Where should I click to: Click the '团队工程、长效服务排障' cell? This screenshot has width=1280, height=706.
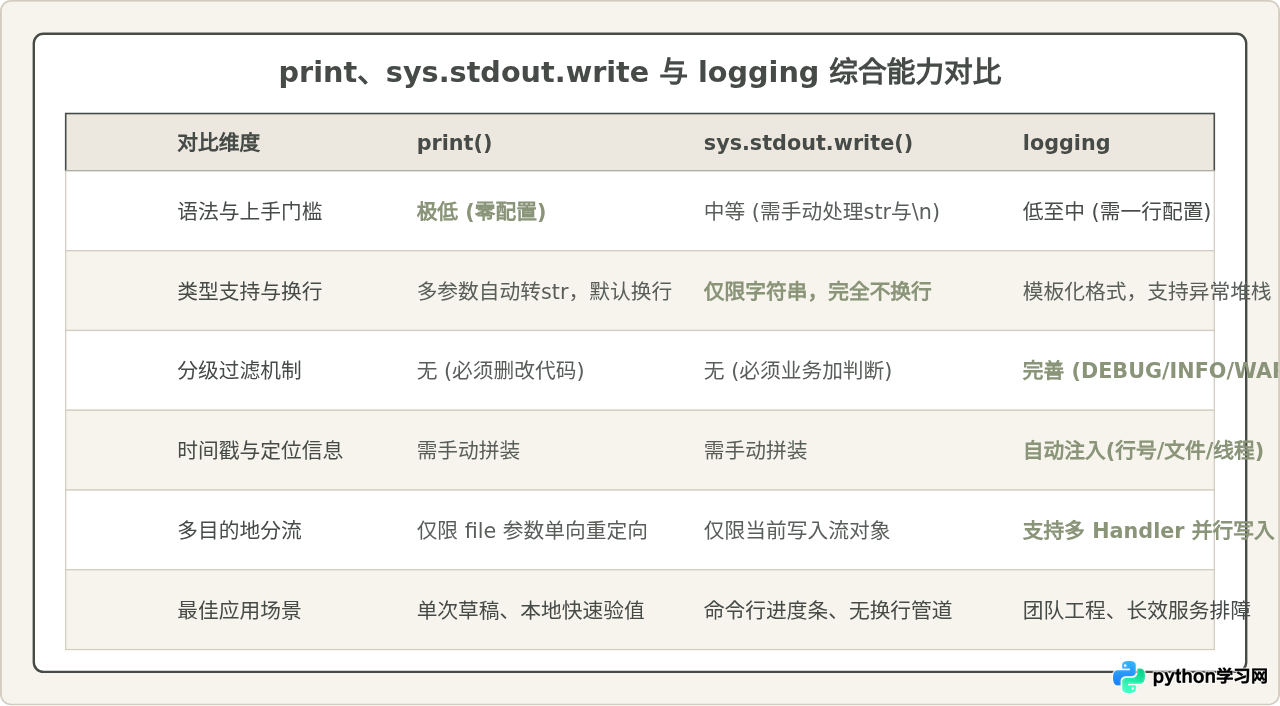click(x=1136, y=610)
